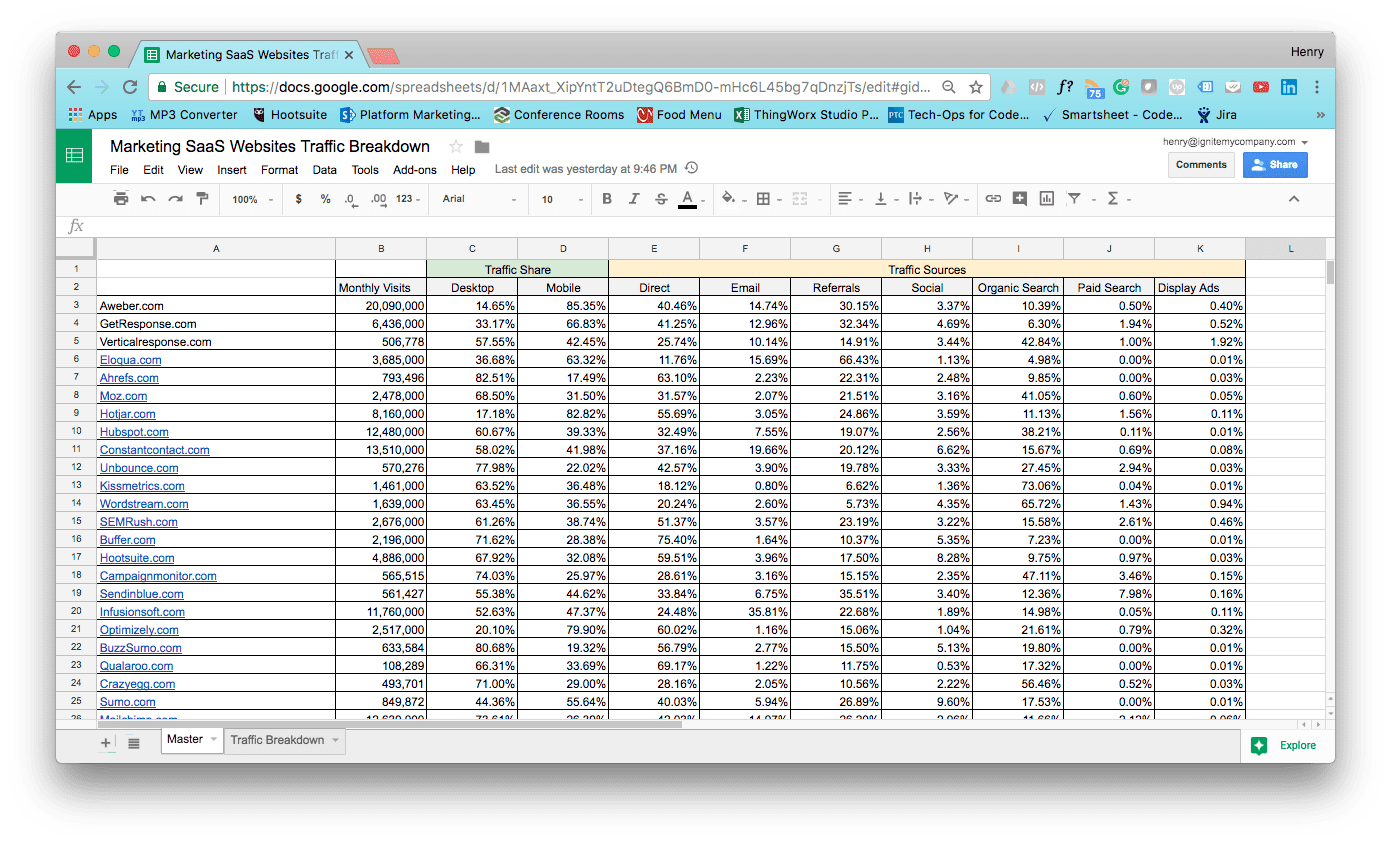Viewport: 1391px width, 843px height.
Task: Click the undo arrow in the toolbar
Action: pyautogui.click(x=148, y=199)
